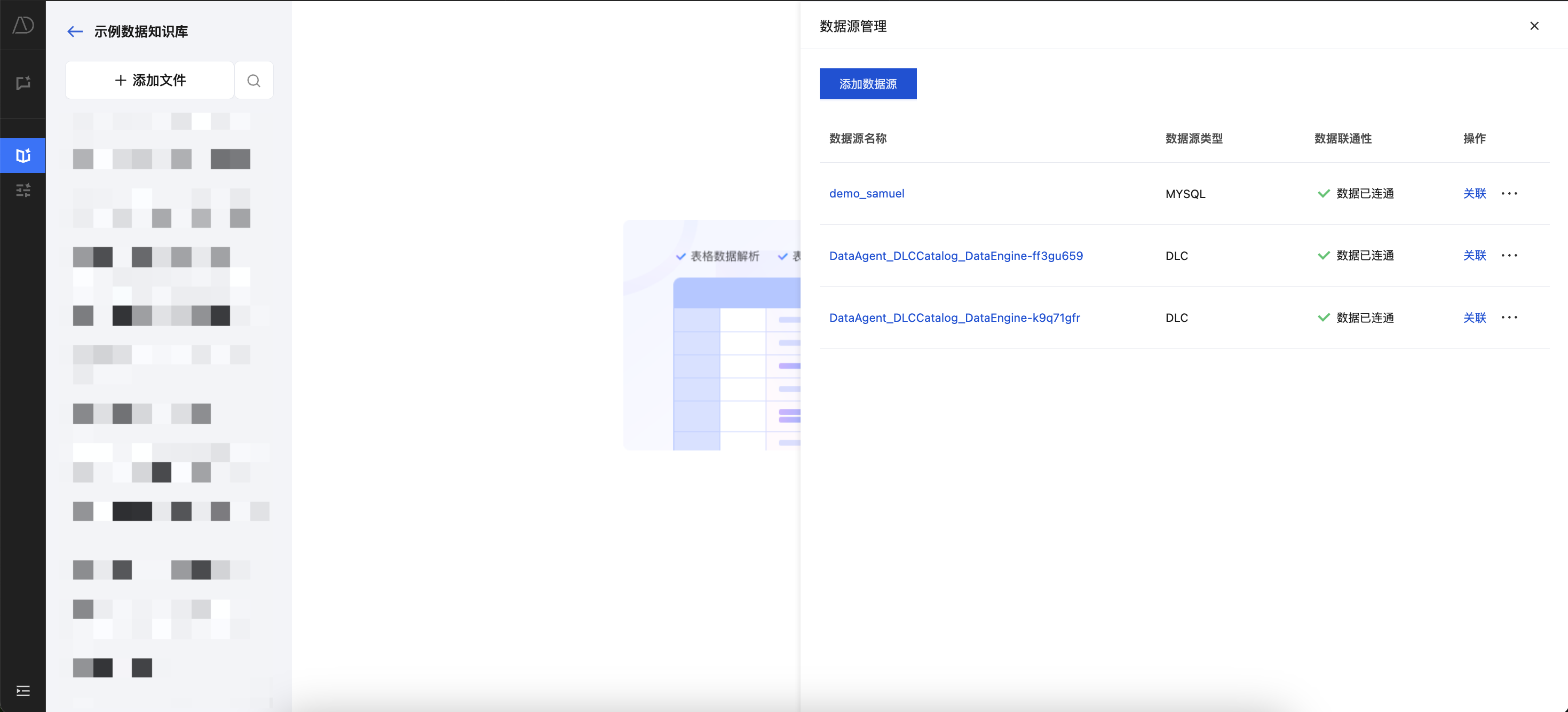Click 关联 for demo_samuel

[x=1474, y=194]
